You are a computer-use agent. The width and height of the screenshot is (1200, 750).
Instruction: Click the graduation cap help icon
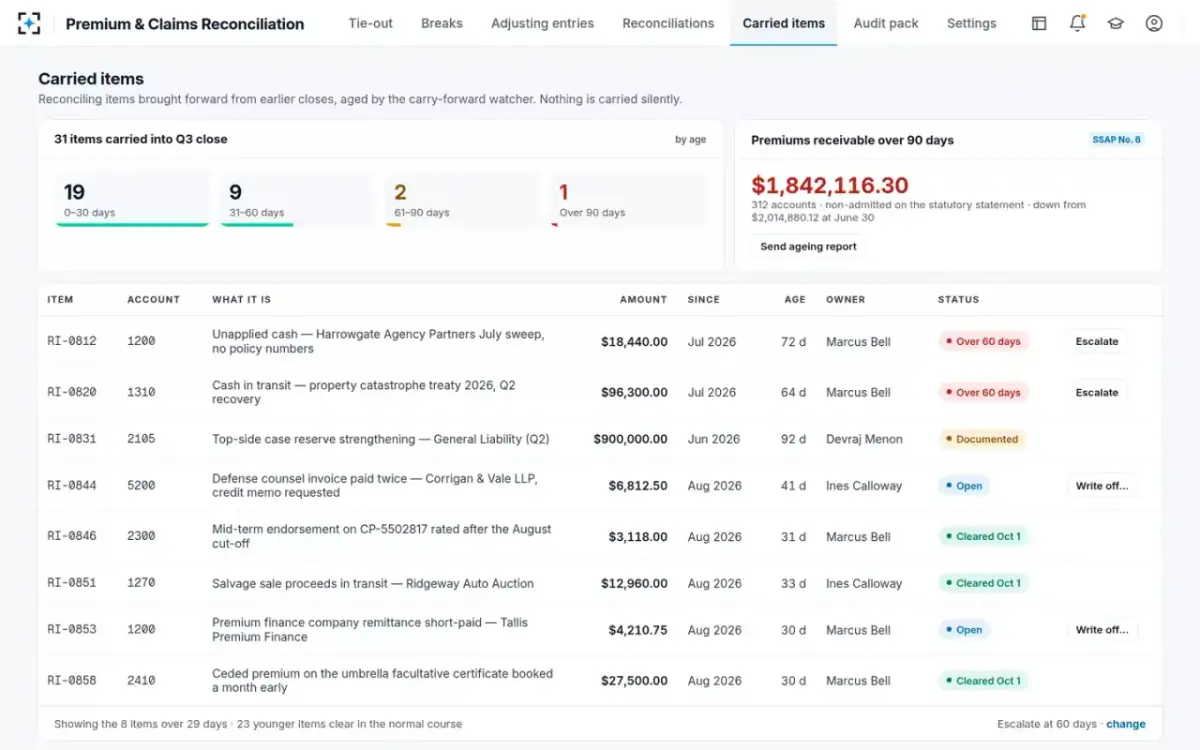point(1115,23)
